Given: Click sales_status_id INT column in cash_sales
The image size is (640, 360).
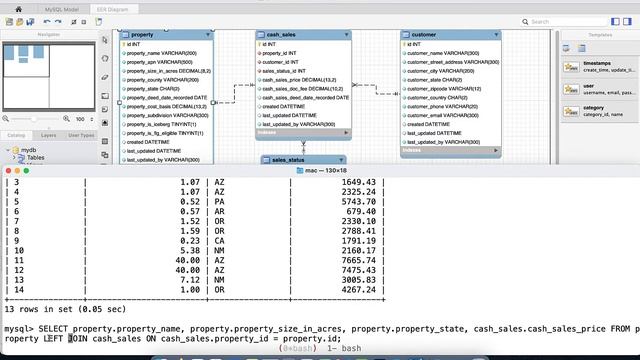Looking at the screenshot, I should [x=284, y=71].
